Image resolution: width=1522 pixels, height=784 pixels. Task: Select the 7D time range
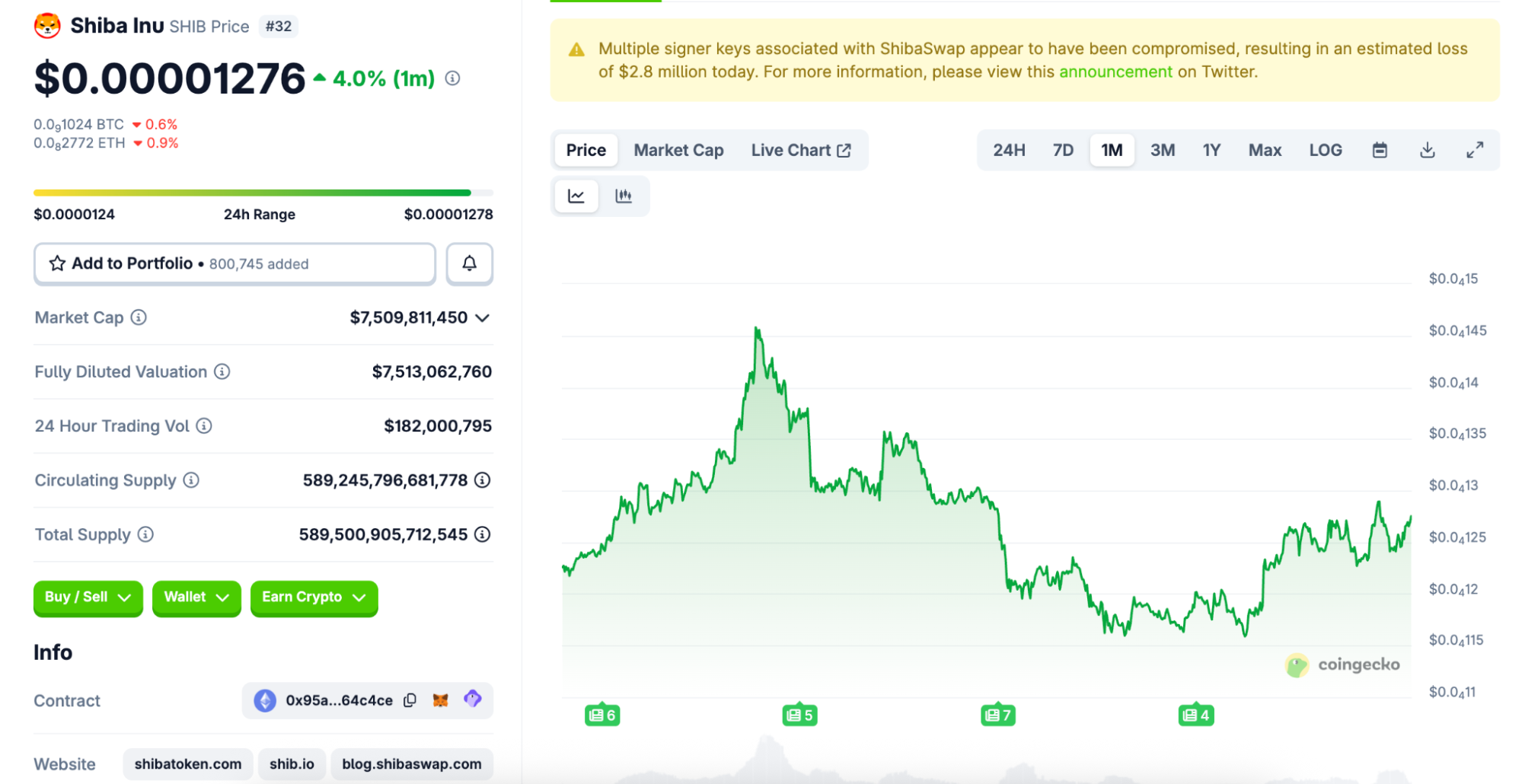point(1063,150)
